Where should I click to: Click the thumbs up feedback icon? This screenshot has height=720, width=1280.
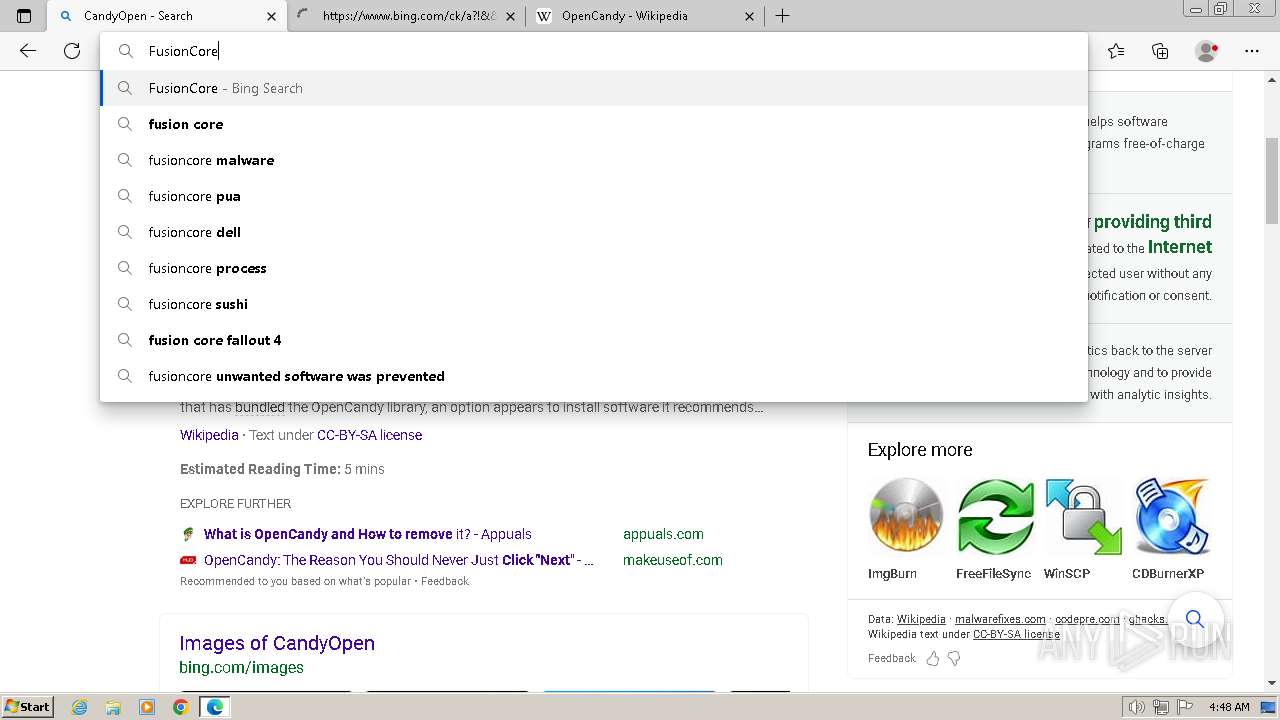932,658
